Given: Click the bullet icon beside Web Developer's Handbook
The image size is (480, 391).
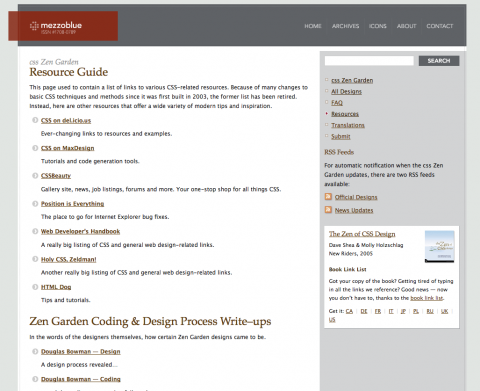Looking at the screenshot, I should [x=35, y=231].
